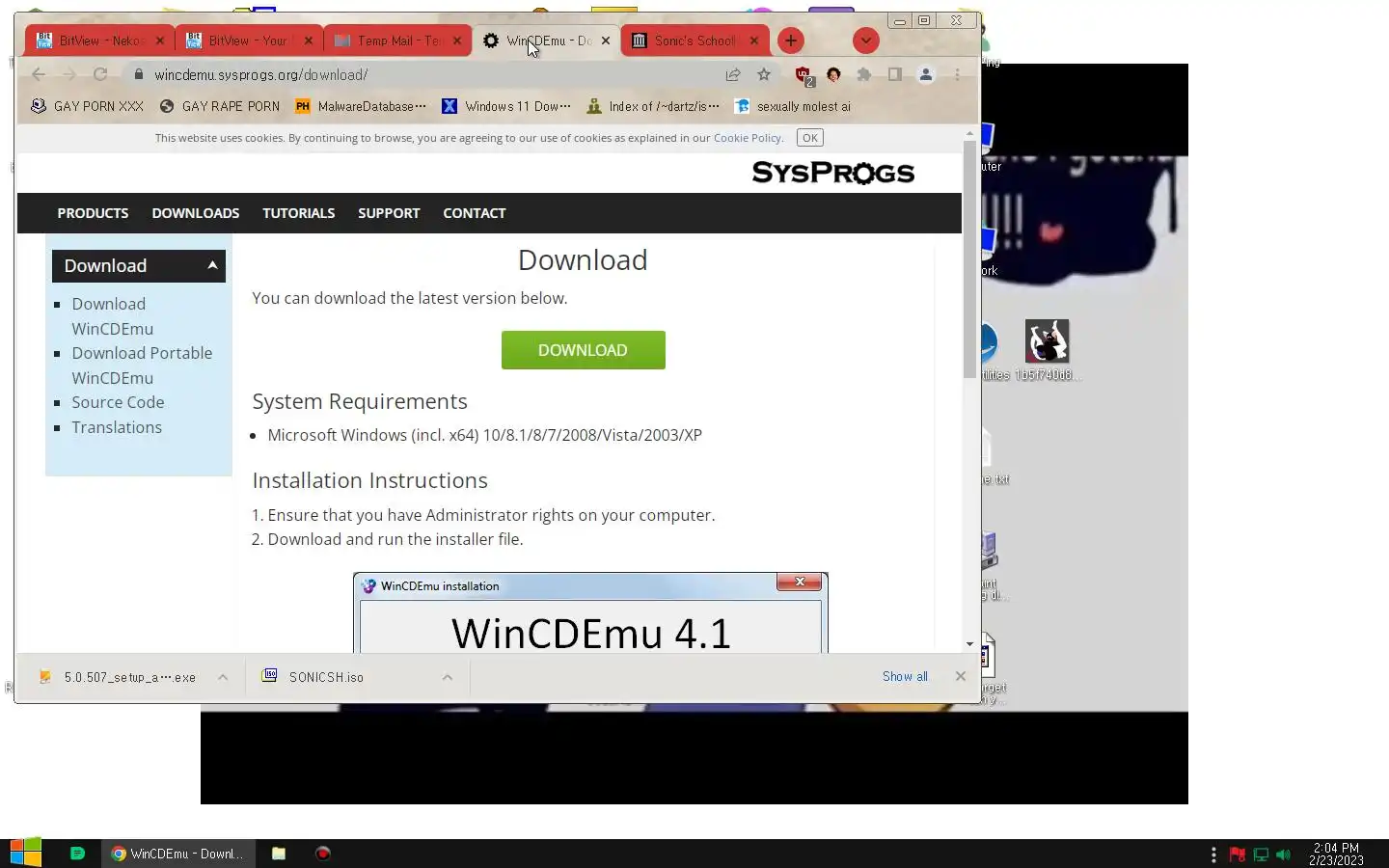The height and width of the screenshot is (868, 1389).
Task: Collapse the Download sidebar section arrow
Action: (x=212, y=265)
